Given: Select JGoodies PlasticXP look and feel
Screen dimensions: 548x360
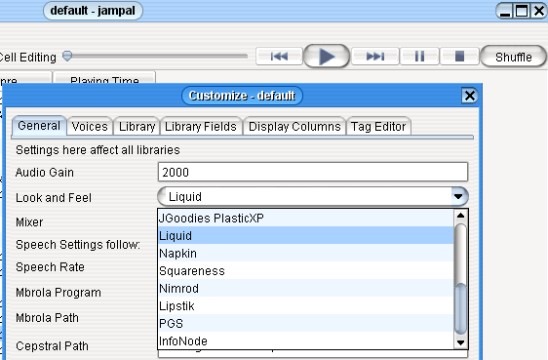Looking at the screenshot, I should tap(306, 218).
